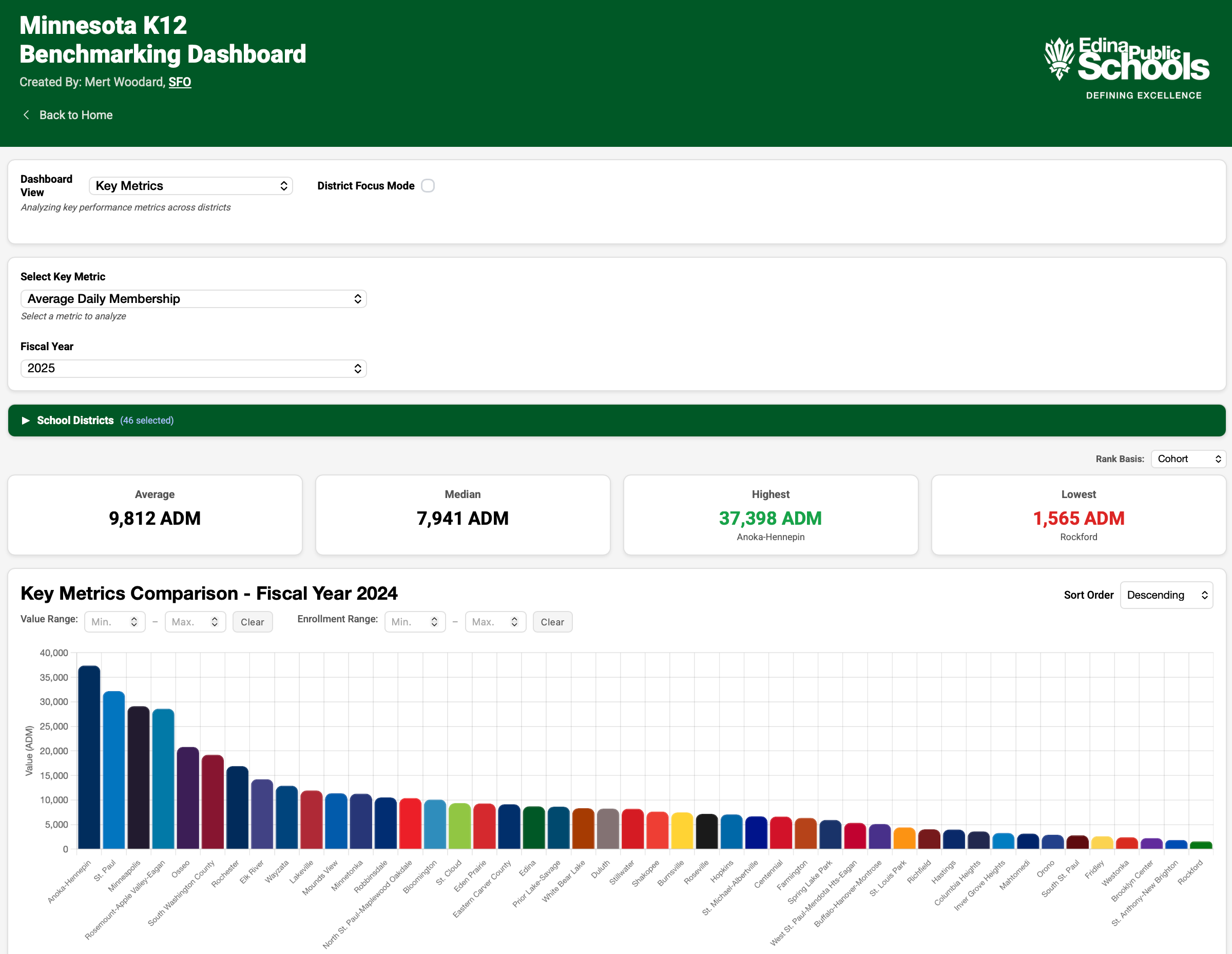The image size is (1232, 954).
Task: Open the Dashboard View dropdown
Action: pos(190,185)
